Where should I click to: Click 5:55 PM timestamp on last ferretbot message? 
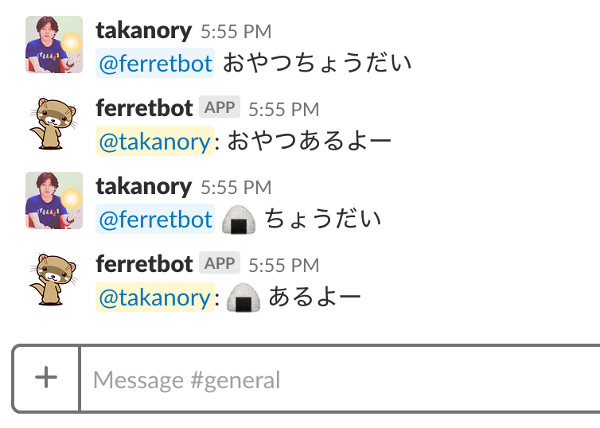click(x=284, y=265)
